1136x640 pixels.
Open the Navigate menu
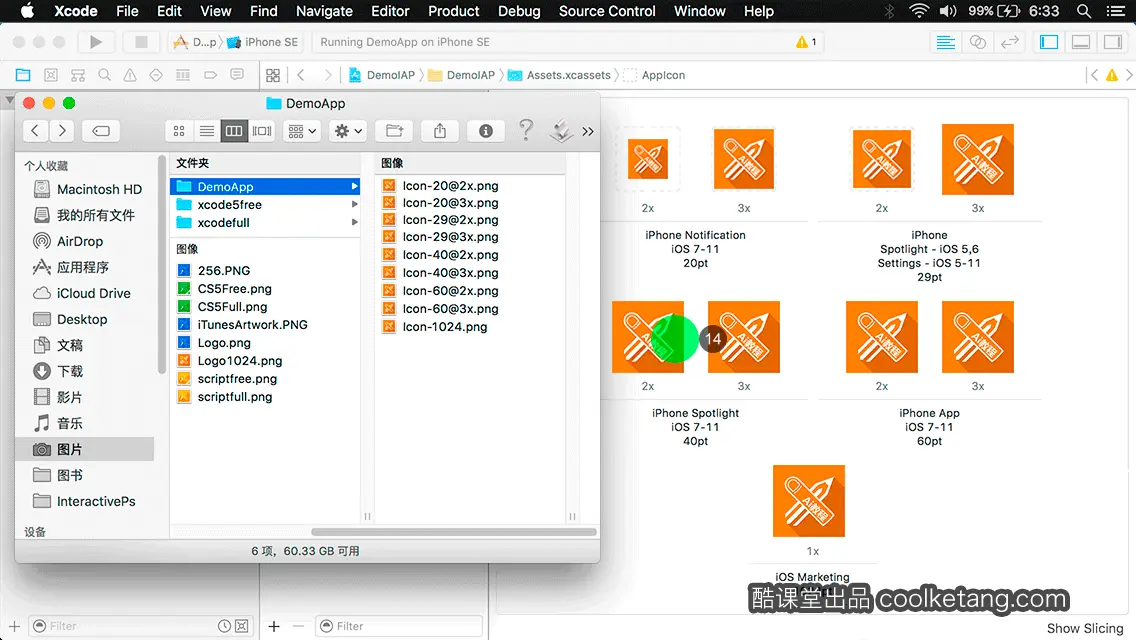coord(324,11)
